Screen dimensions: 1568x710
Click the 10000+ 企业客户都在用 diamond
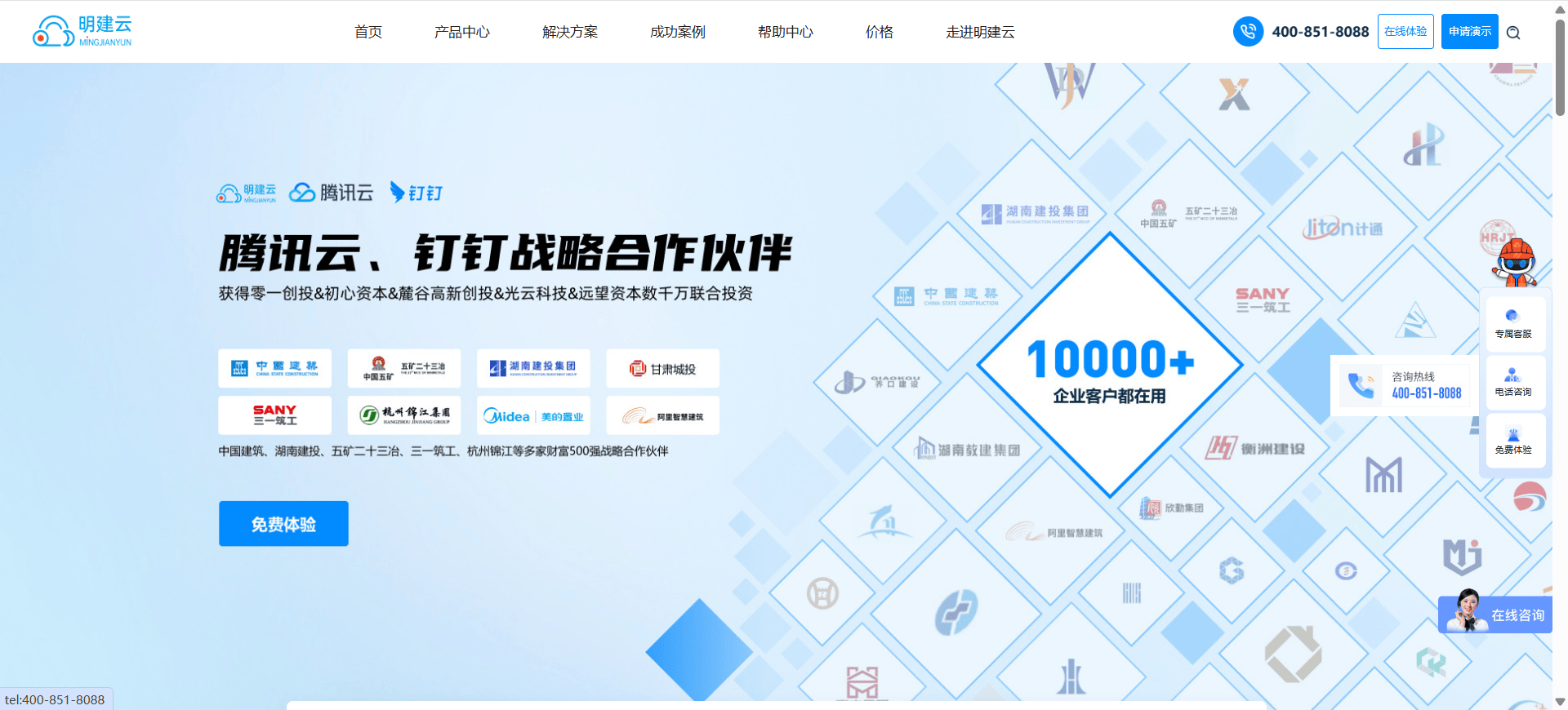1110,365
